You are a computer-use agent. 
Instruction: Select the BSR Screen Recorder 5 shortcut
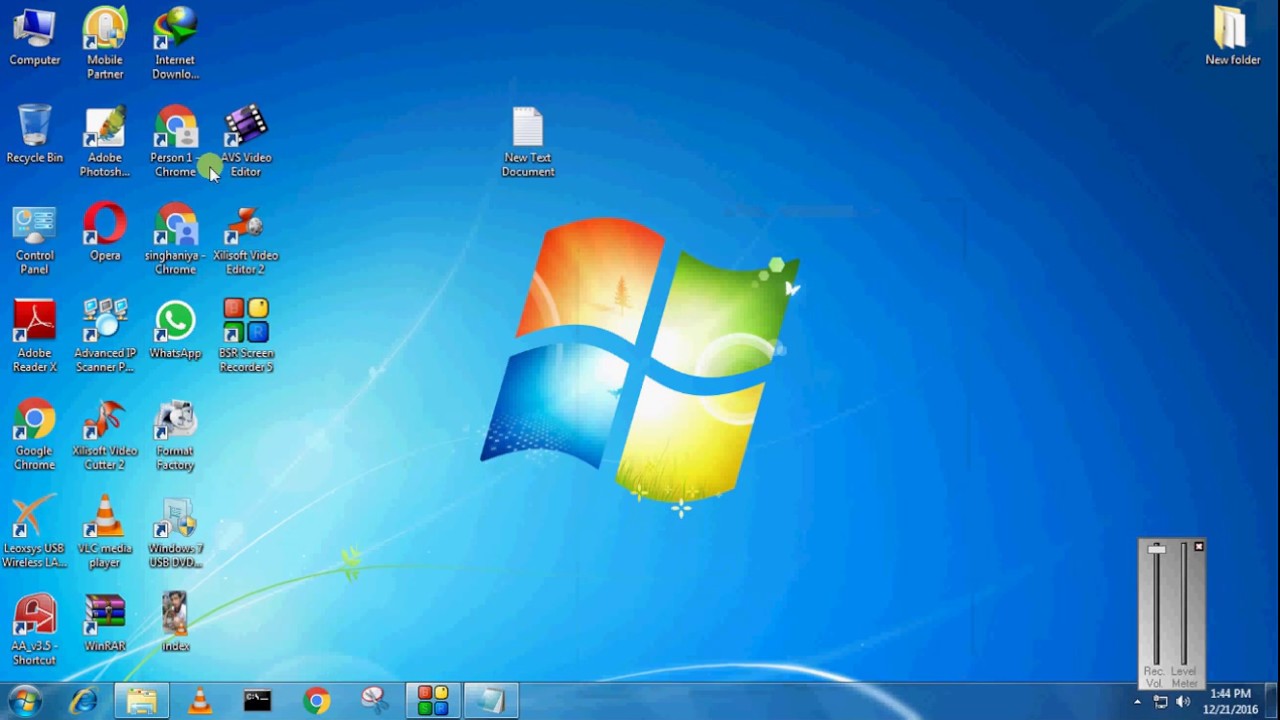click(246, 337)
